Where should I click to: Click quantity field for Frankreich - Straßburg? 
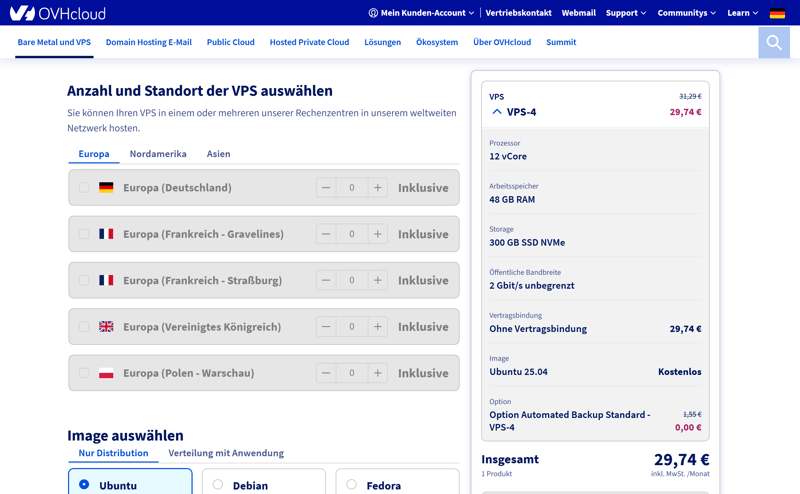[x=351, y=281]
